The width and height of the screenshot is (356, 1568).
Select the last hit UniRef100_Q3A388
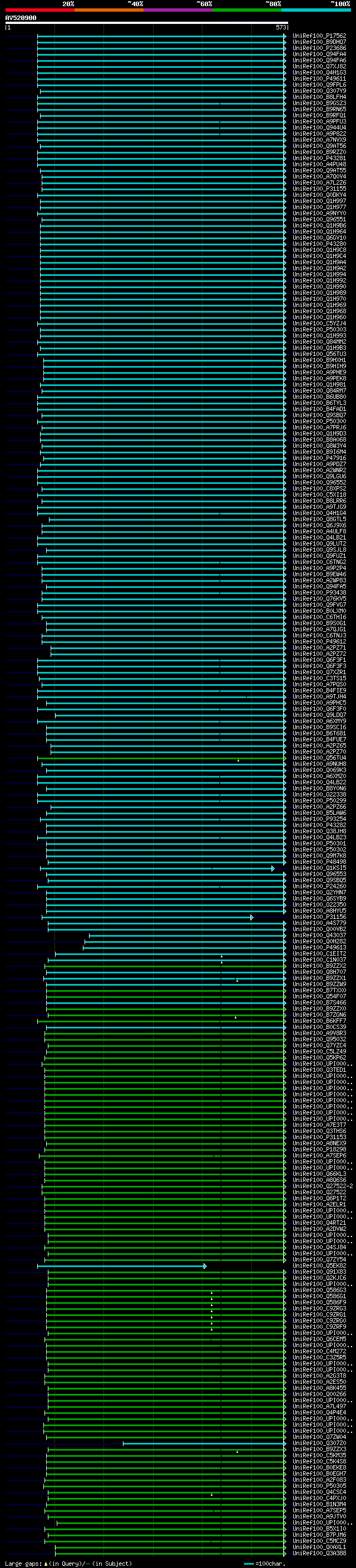(x=319, y=1553)
